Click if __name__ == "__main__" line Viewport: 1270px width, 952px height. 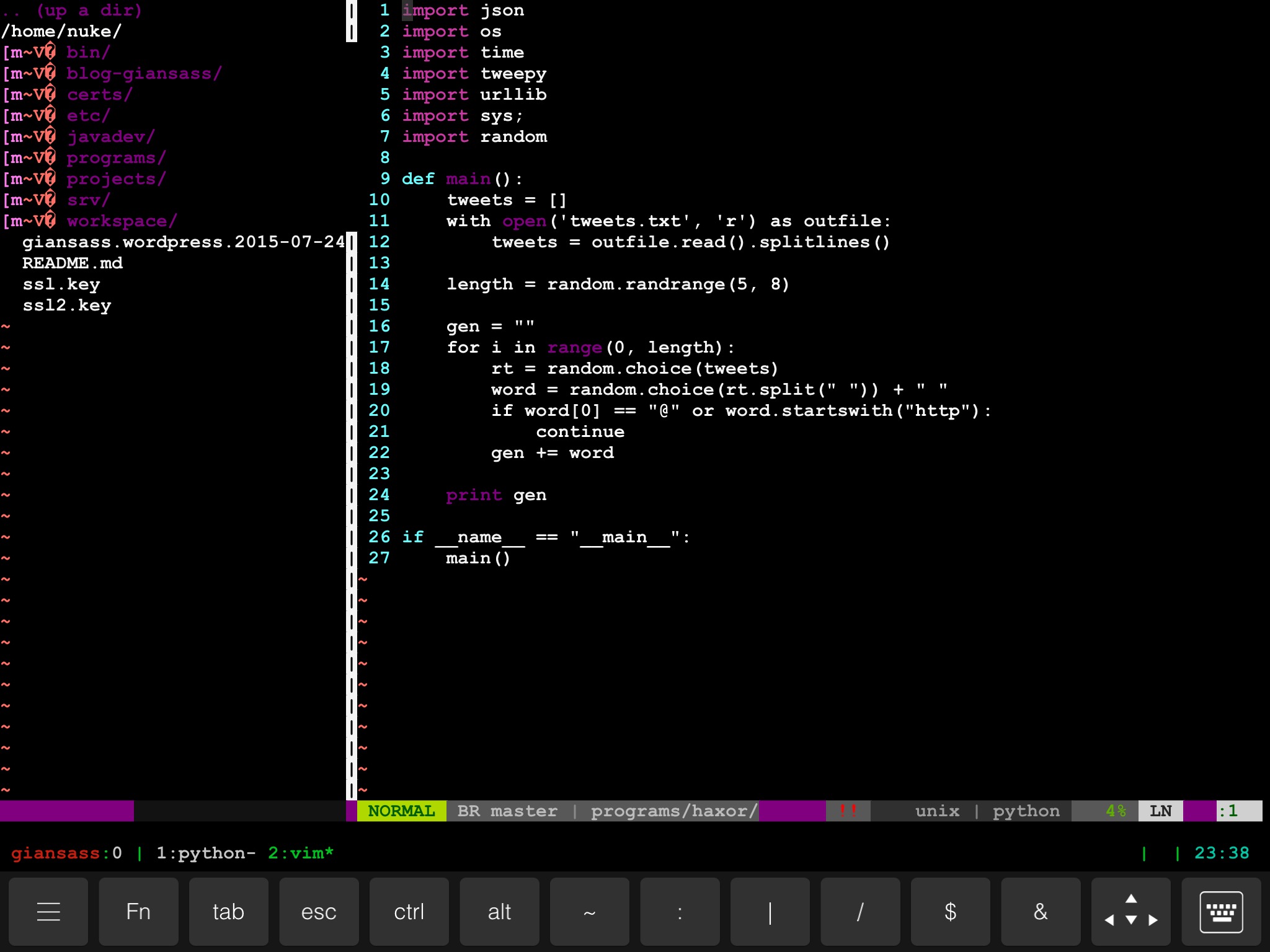546,537
